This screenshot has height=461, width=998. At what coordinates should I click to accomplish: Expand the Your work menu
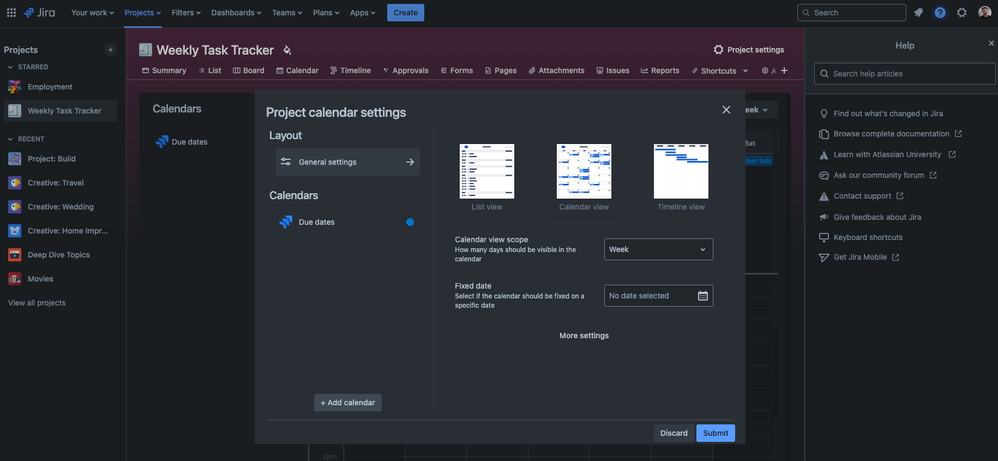[x=92, y=13]
